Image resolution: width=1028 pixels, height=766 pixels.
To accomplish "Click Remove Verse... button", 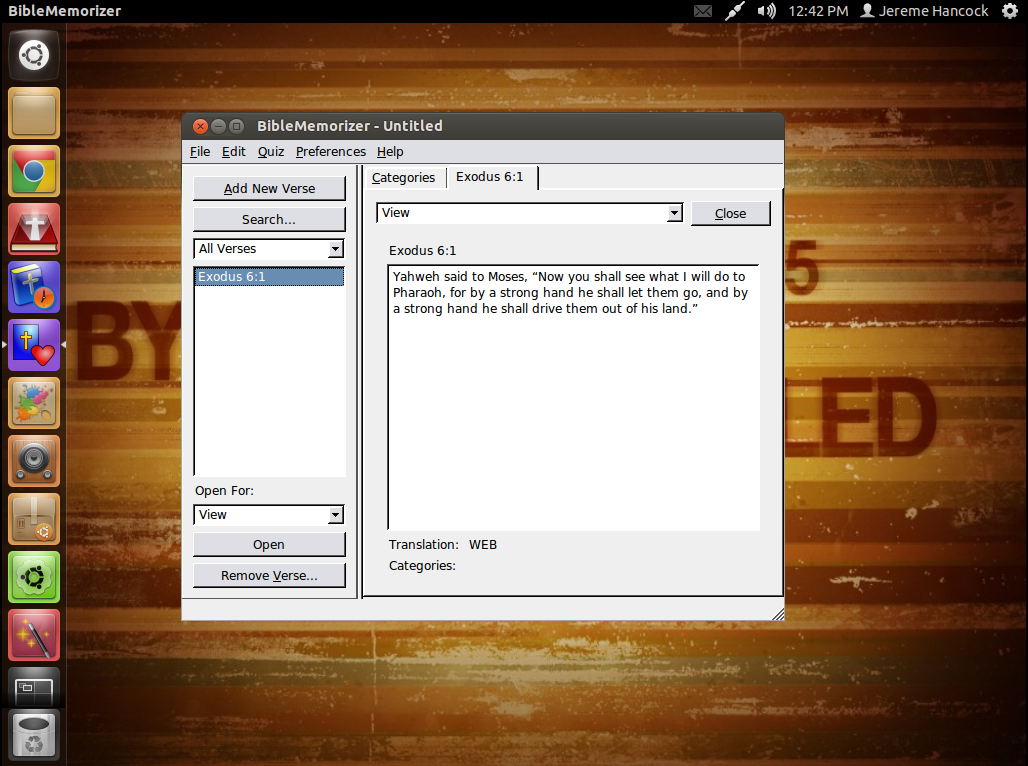I will [x=269, y=575].
